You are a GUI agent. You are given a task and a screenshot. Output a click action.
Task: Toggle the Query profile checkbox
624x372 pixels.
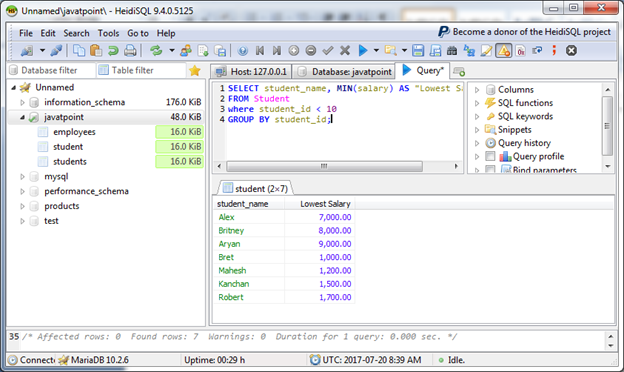[x=490, y=156]
